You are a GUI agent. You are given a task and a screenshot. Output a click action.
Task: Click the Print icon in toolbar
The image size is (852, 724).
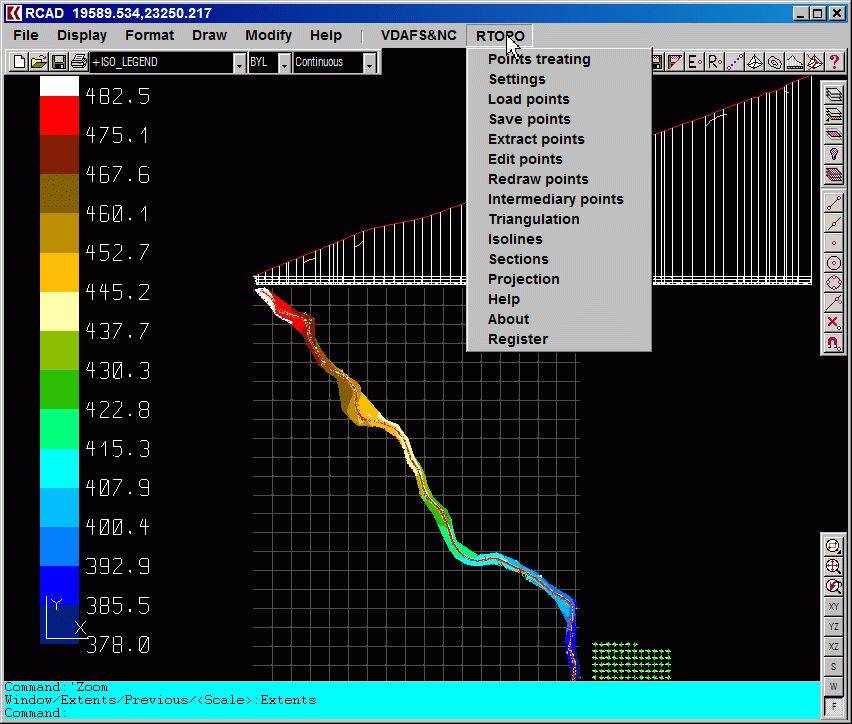[78, 62]
